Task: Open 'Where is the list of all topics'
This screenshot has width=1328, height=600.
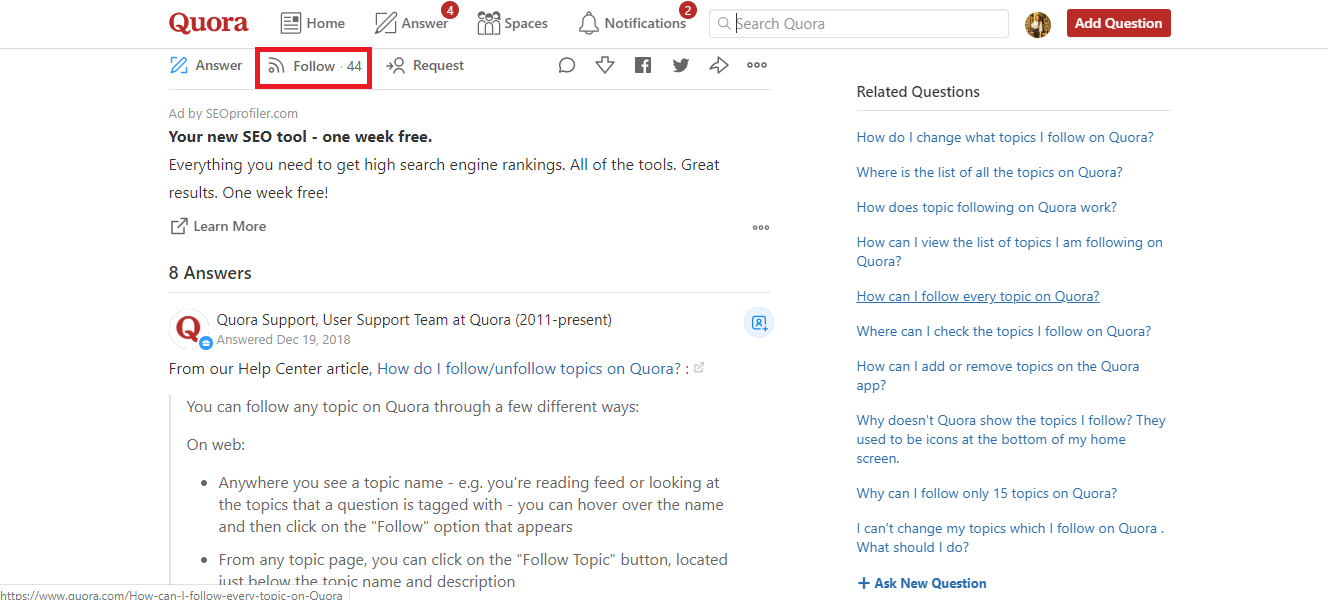Action: [x=989, y=172]
